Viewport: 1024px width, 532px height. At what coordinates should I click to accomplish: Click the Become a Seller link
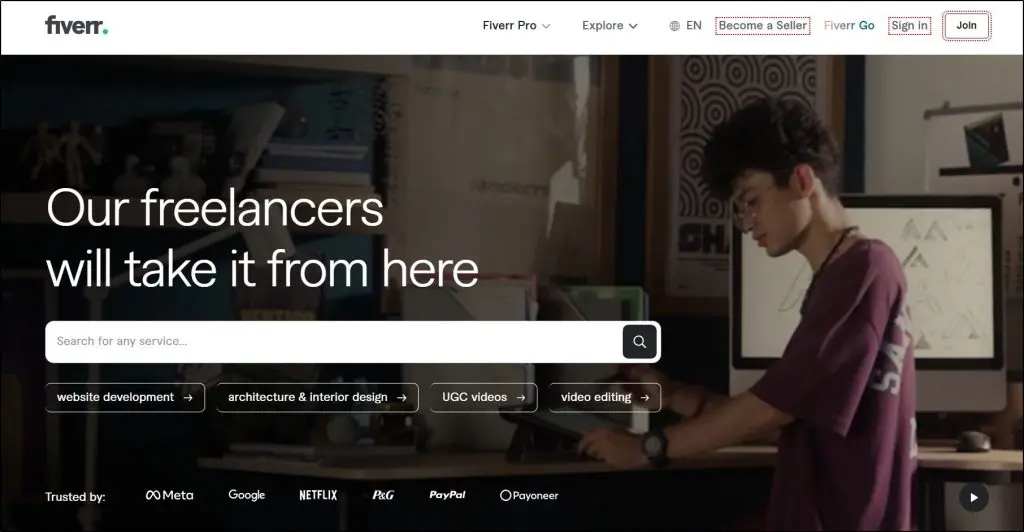click(763, 25)
